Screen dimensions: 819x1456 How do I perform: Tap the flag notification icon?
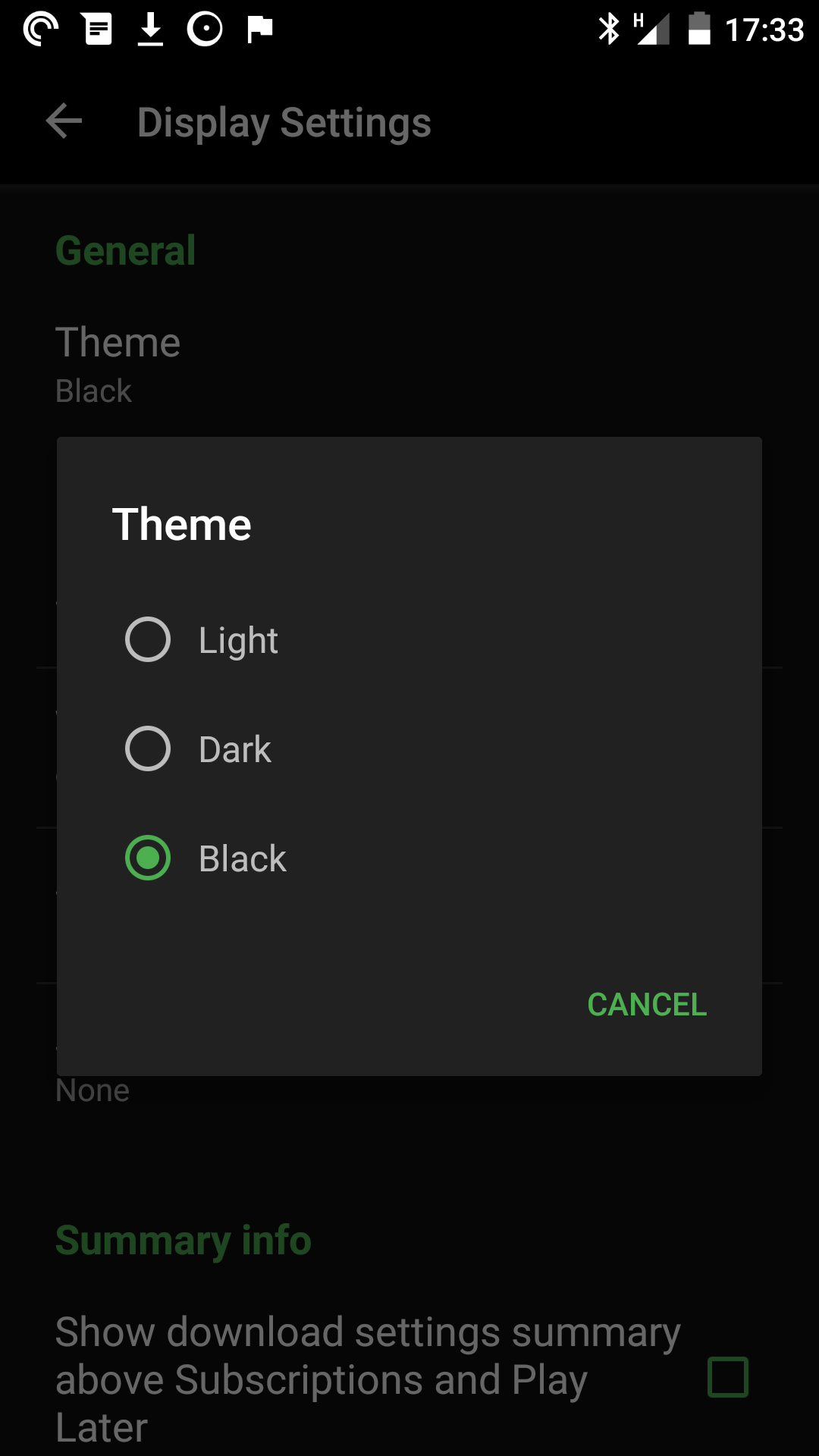coord(260,30)
